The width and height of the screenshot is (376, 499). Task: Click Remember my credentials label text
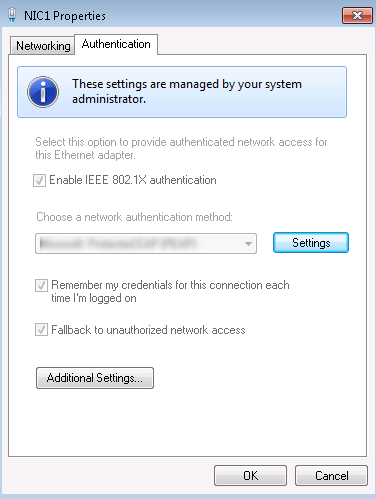(170, 291)
